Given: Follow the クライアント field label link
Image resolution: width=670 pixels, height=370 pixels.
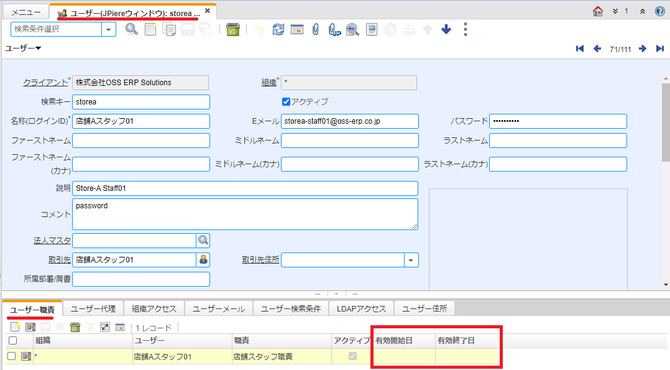Looking at the screenshot, I should tap(45, 82).
